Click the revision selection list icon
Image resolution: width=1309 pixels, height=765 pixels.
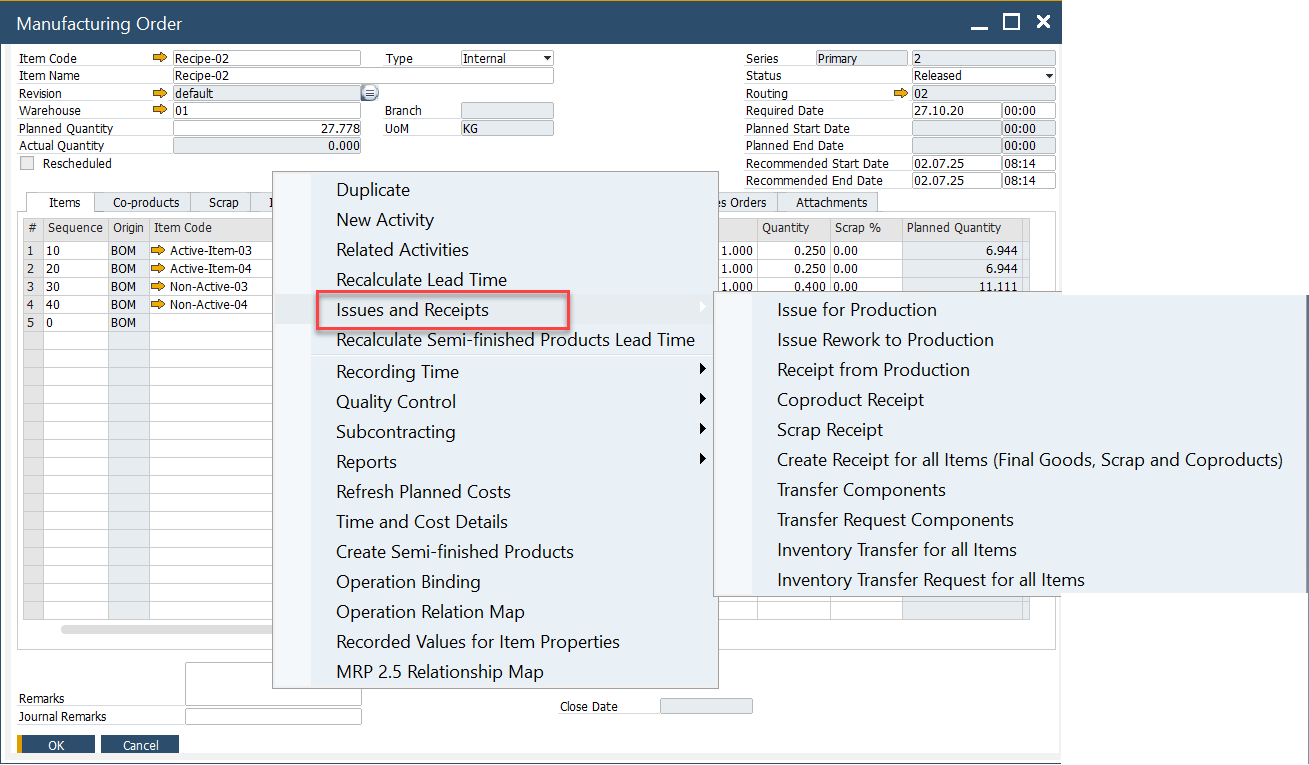point(369,93)
